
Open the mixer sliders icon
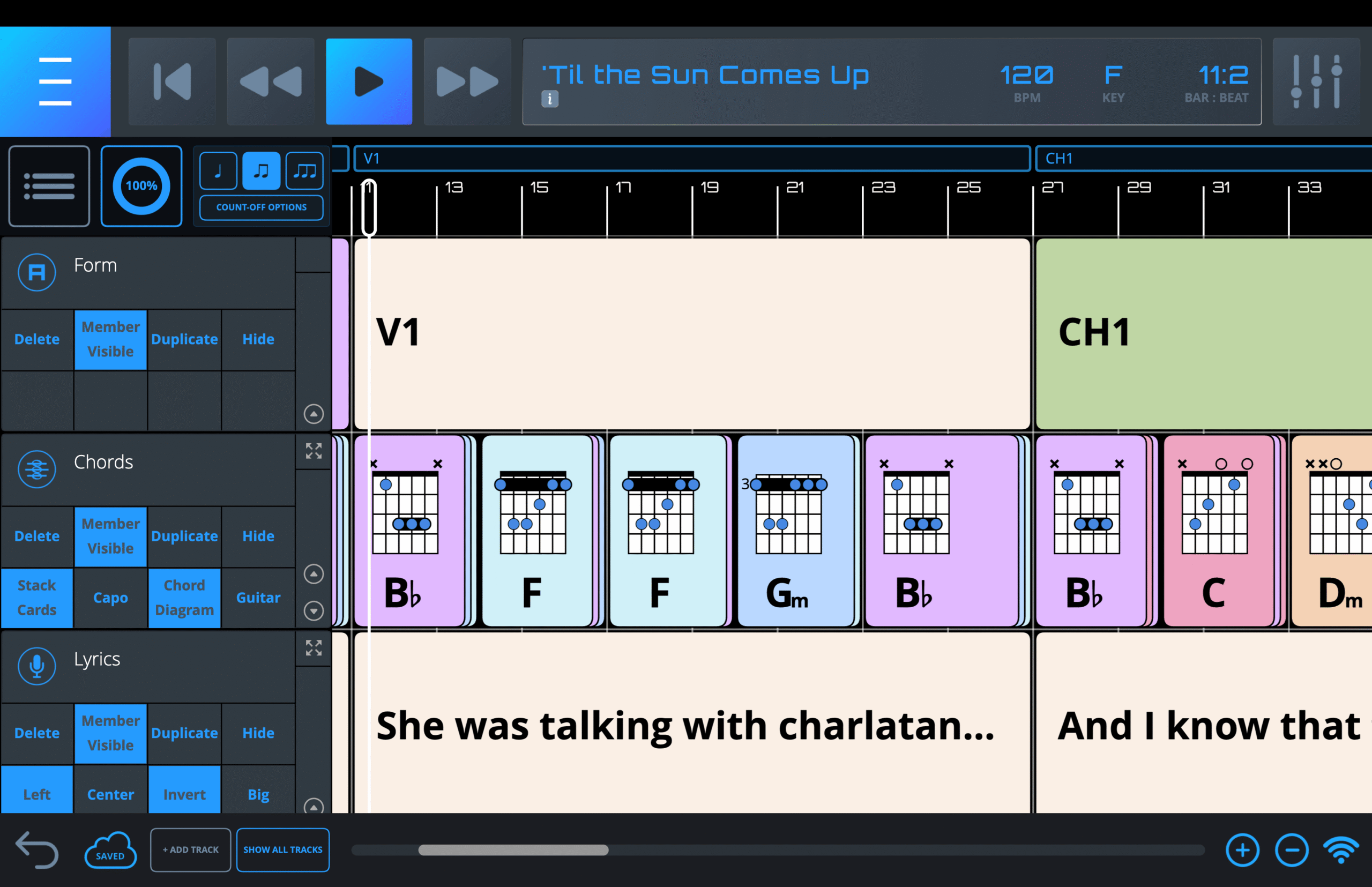[x=1316, y=81]
